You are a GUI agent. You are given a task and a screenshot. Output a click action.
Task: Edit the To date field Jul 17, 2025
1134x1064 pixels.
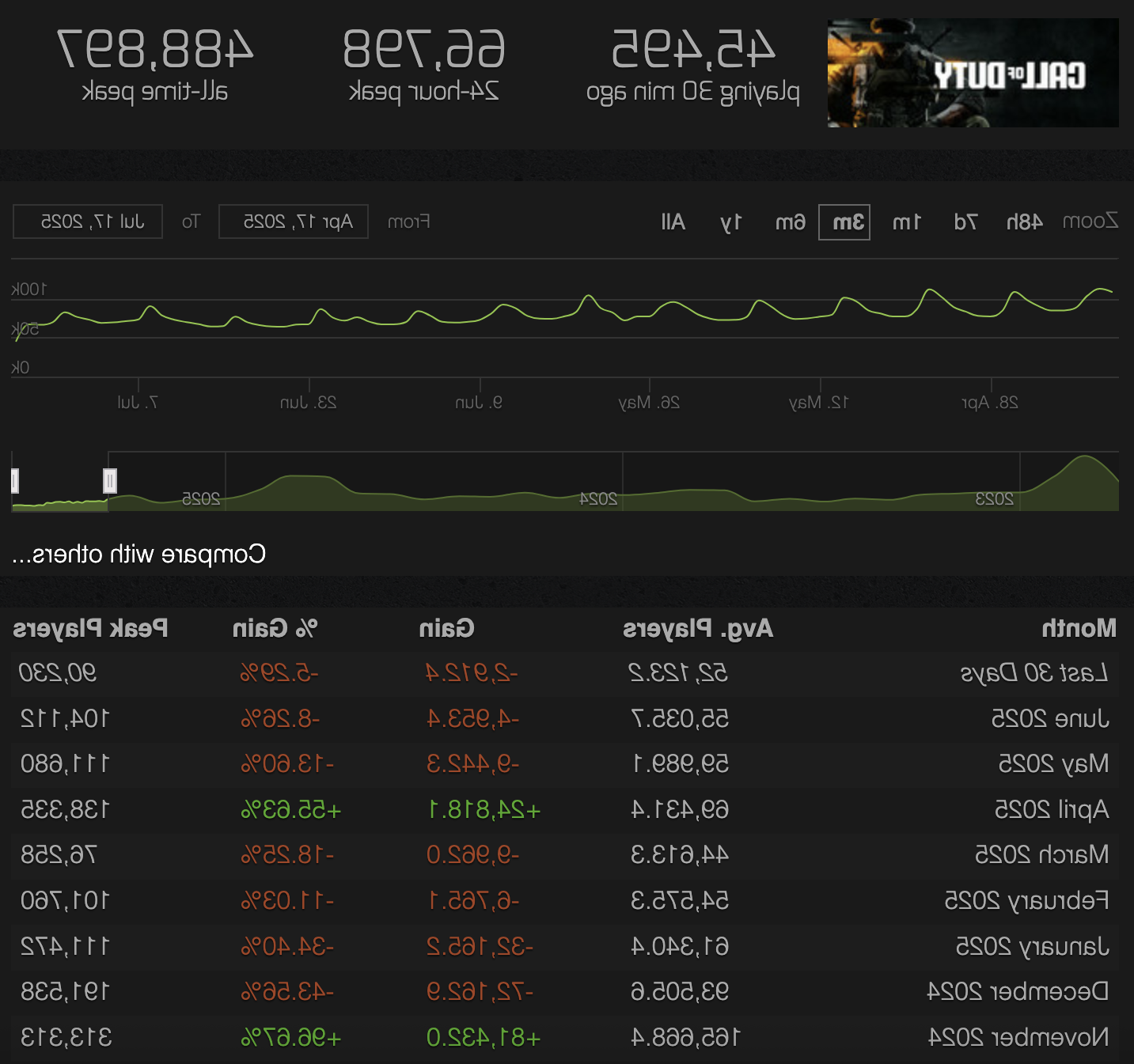[88, 222]
